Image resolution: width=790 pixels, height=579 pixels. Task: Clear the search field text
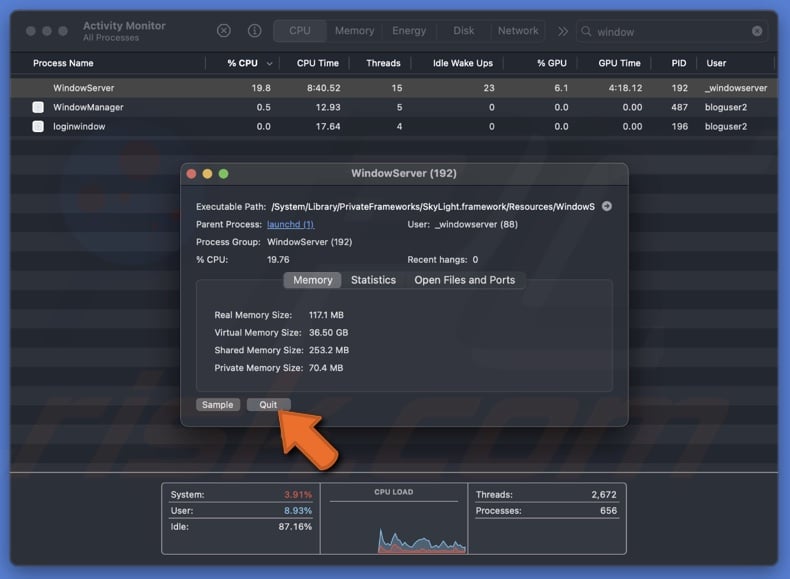[x=757, y=31]
